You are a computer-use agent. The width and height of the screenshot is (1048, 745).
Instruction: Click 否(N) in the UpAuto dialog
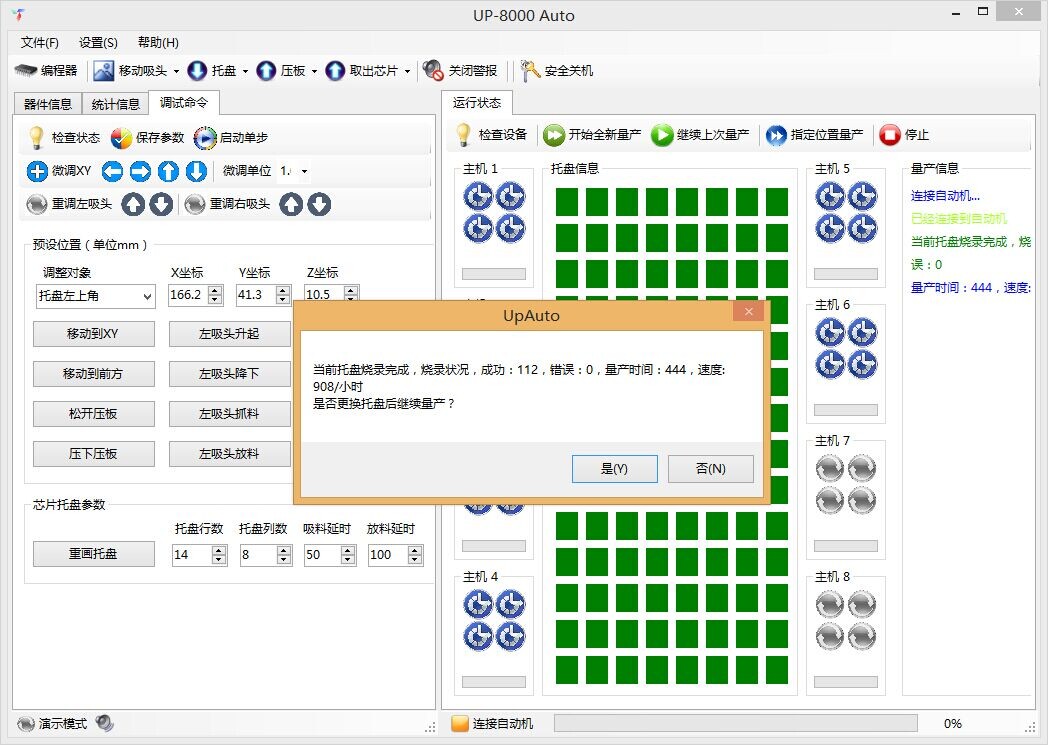click(x=710, y=469)
